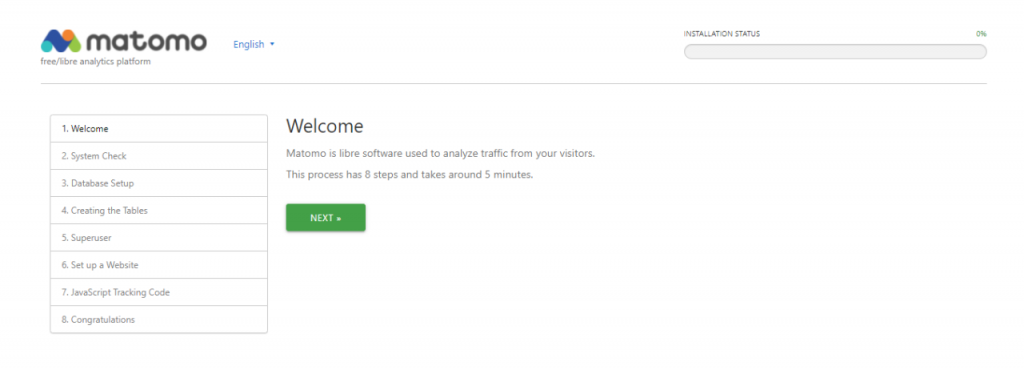
Task: Click the installation status progress bar
Action: tap(835, 52)
